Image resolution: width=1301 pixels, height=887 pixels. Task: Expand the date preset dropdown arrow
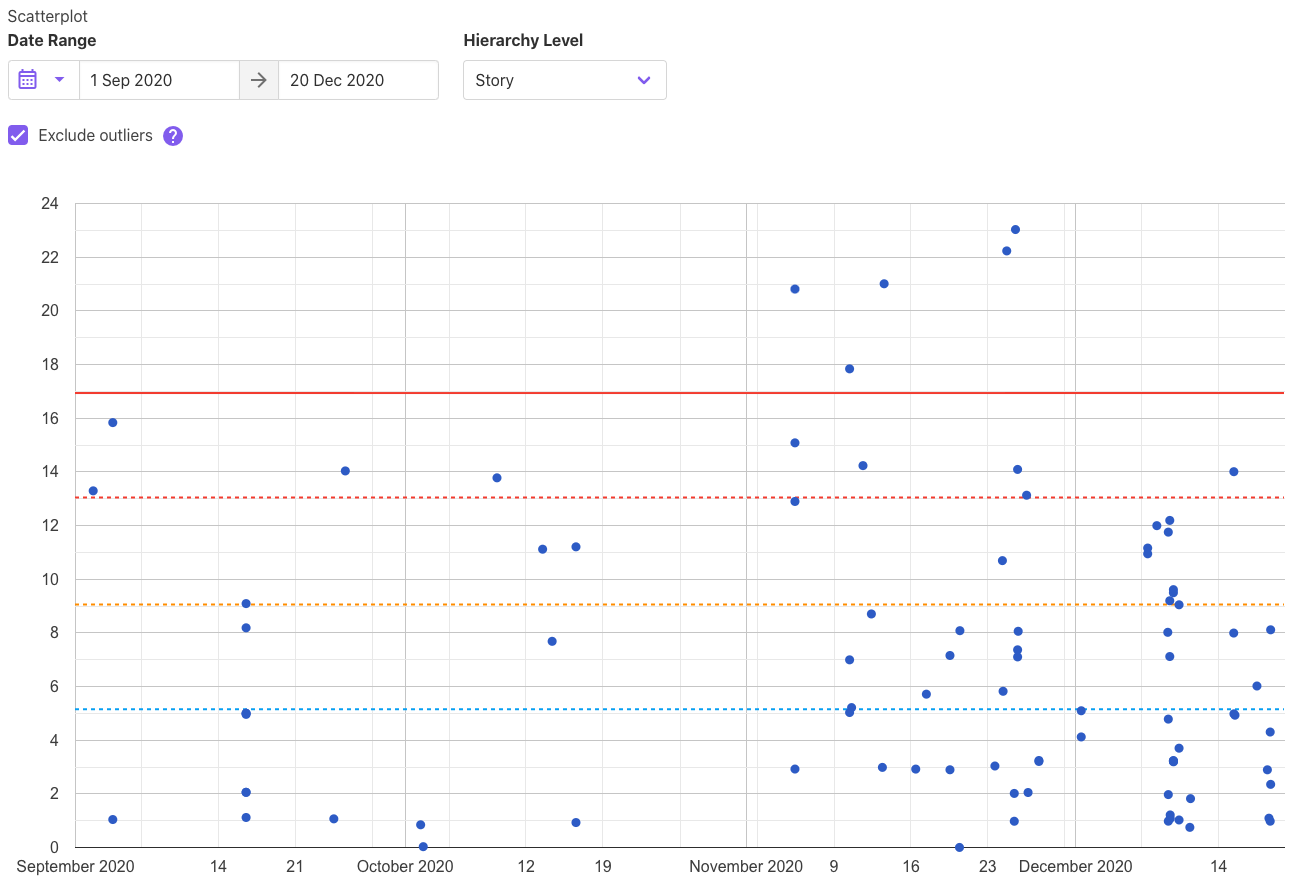pyautogui.click(x=59, y=80)
